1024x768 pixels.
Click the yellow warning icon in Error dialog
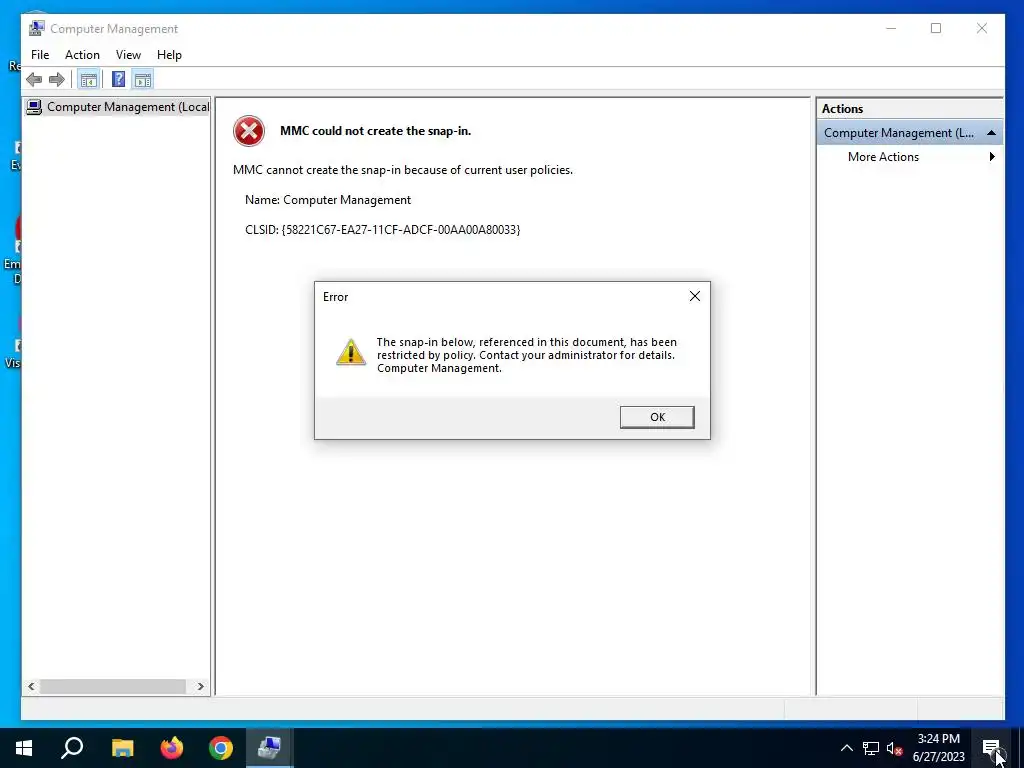click(x=351, y=353)
